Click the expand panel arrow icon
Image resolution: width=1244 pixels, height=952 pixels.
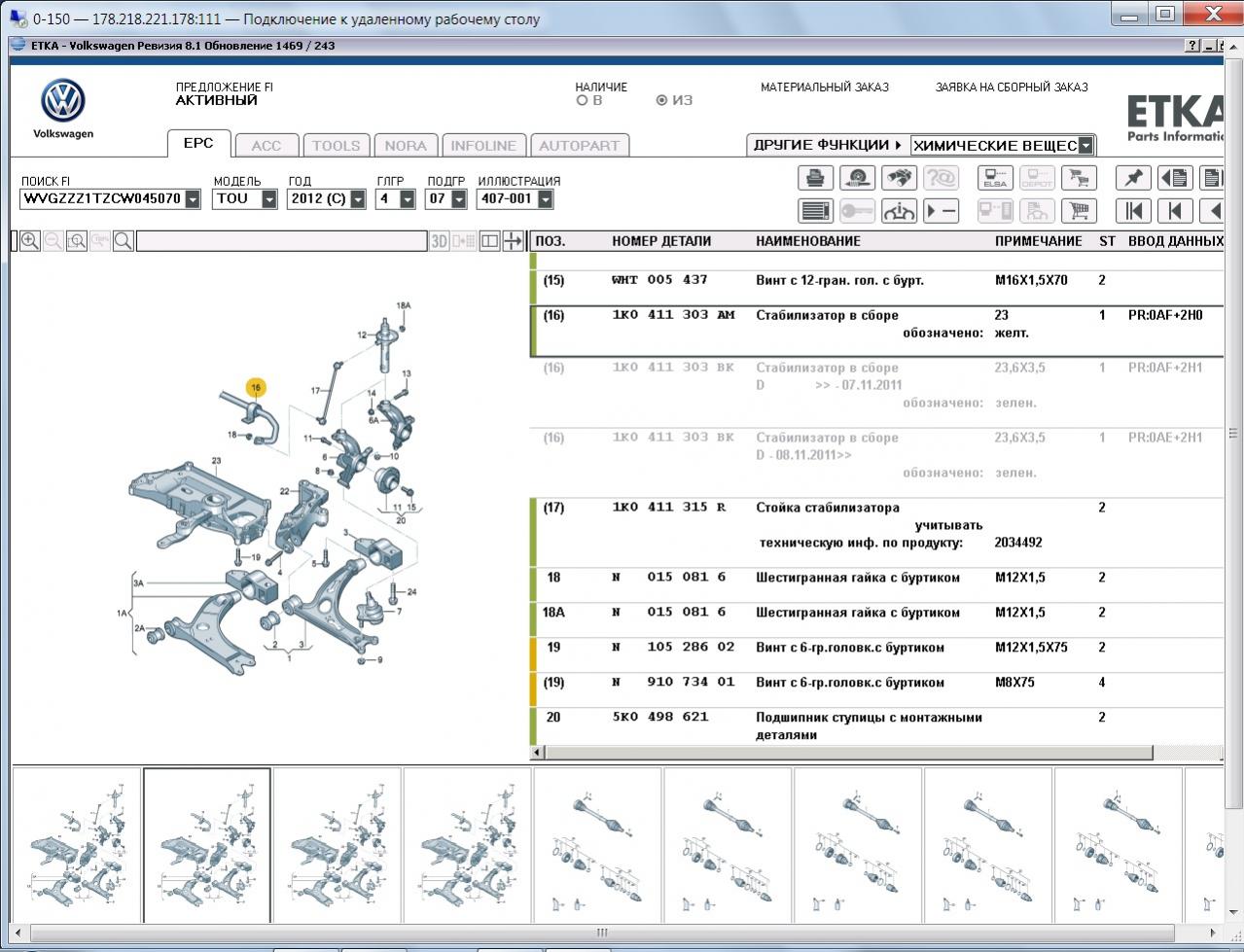tap(513, 241)
